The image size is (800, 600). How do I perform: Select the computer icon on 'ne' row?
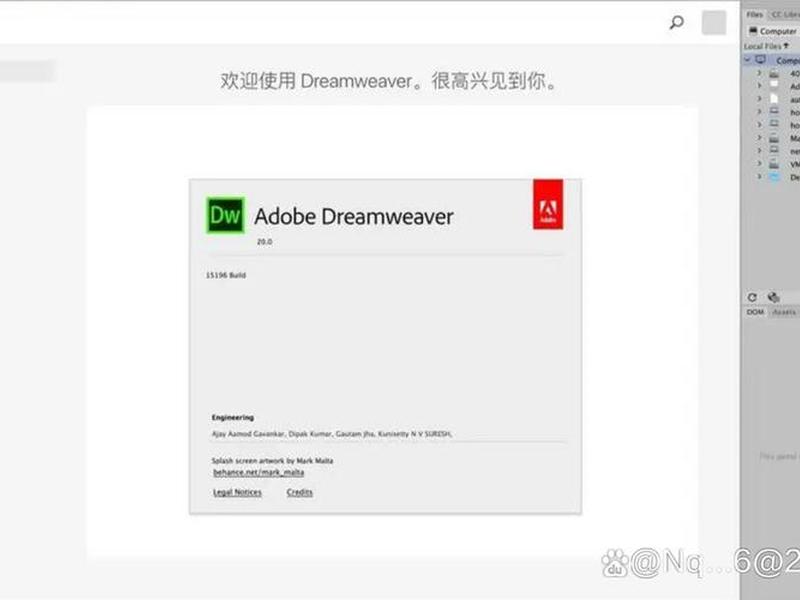(x=774, y=150)
